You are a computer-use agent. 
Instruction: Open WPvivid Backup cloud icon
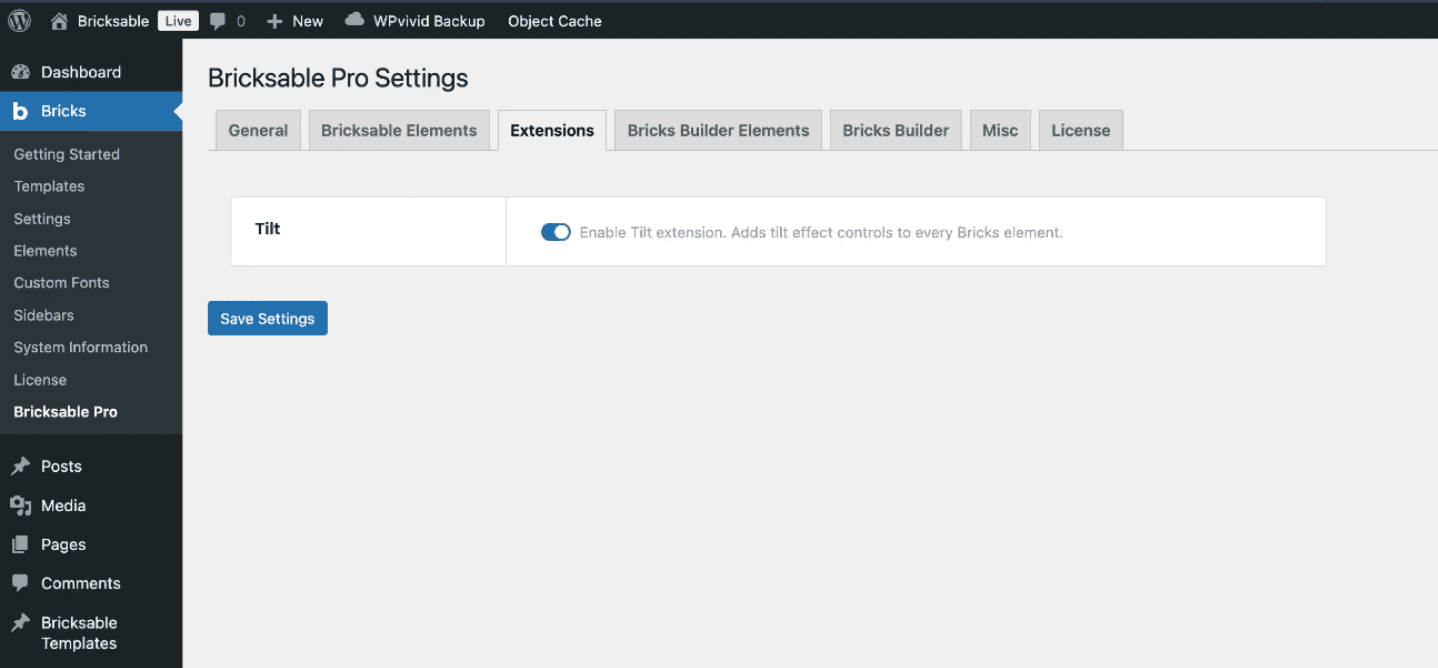click(355, 20)
